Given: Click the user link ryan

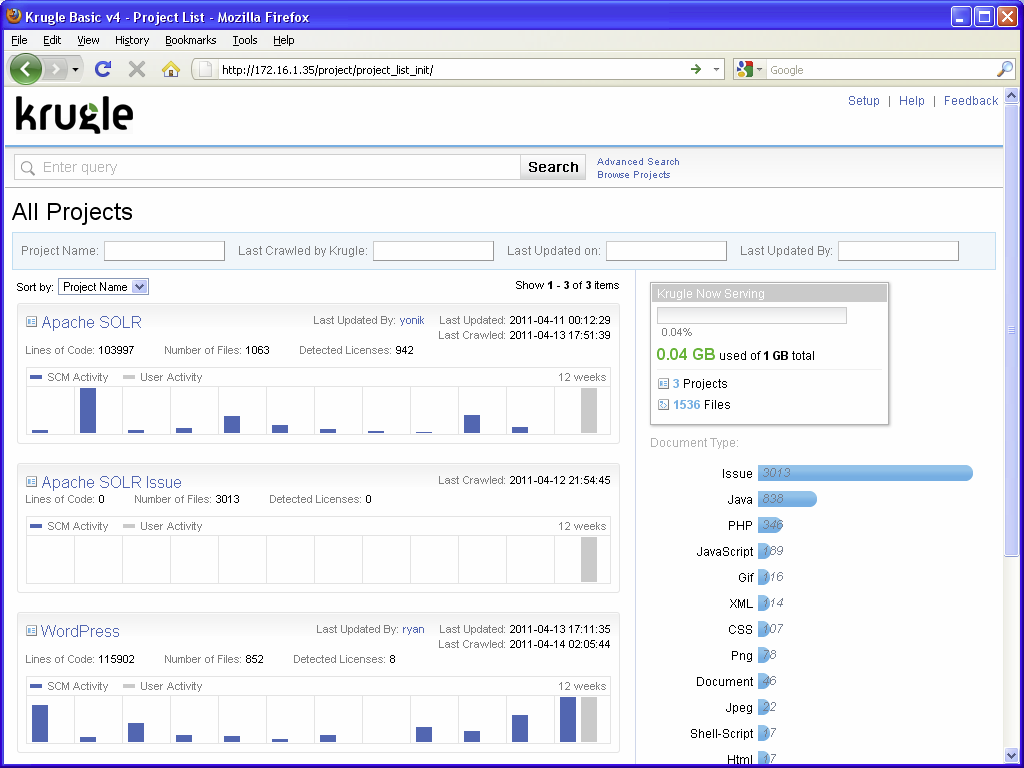Looking at the screenshot, I should pos(413,629).
